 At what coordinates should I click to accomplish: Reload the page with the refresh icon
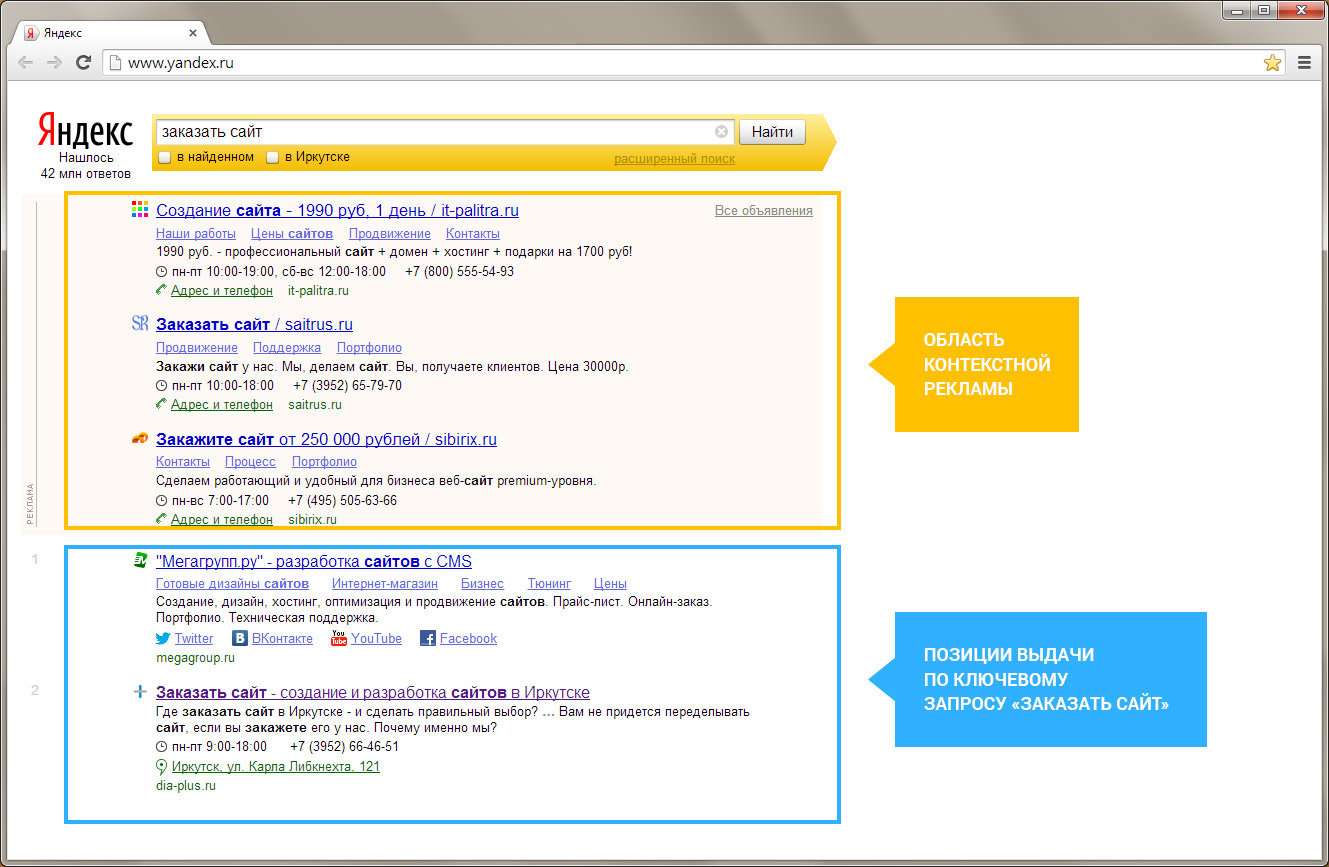[84, 62]
